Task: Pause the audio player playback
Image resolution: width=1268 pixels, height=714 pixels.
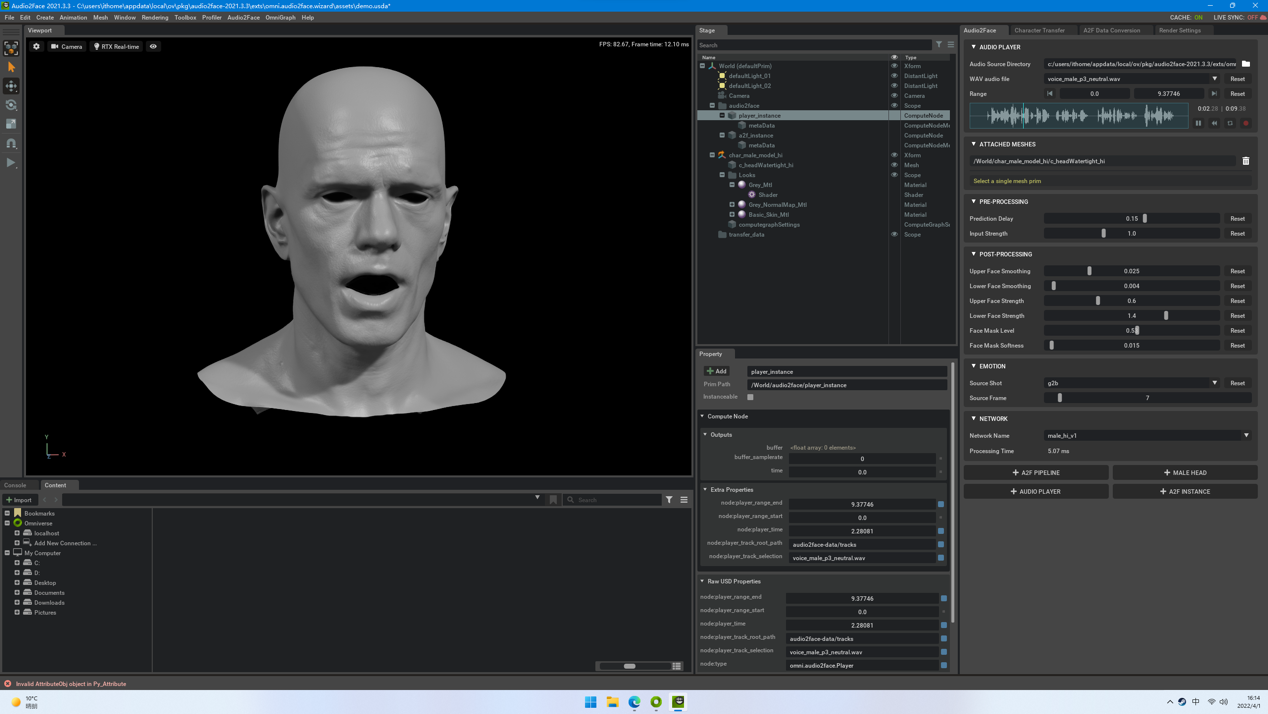Action: 1198,123
